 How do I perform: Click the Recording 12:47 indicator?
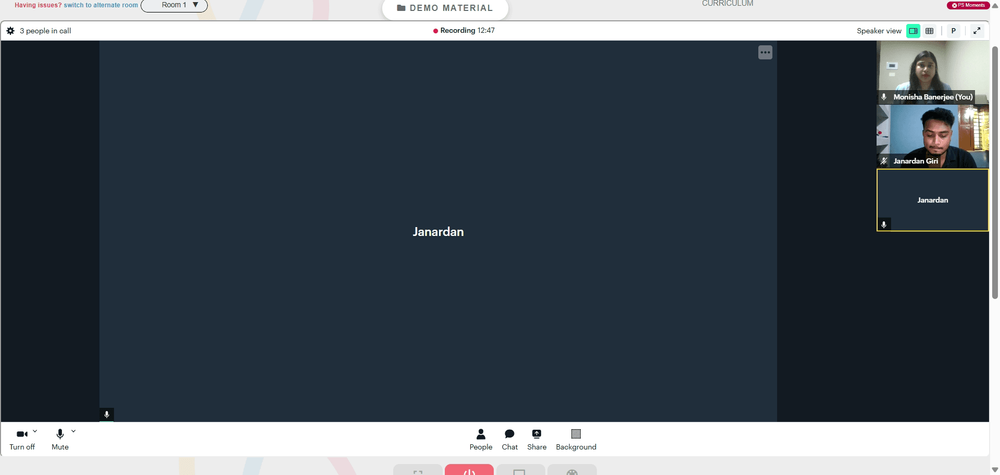(464, 31)
